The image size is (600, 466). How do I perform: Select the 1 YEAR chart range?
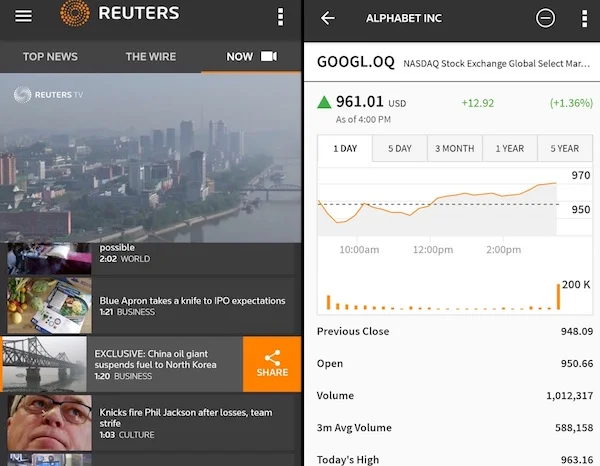coord(510,148)
